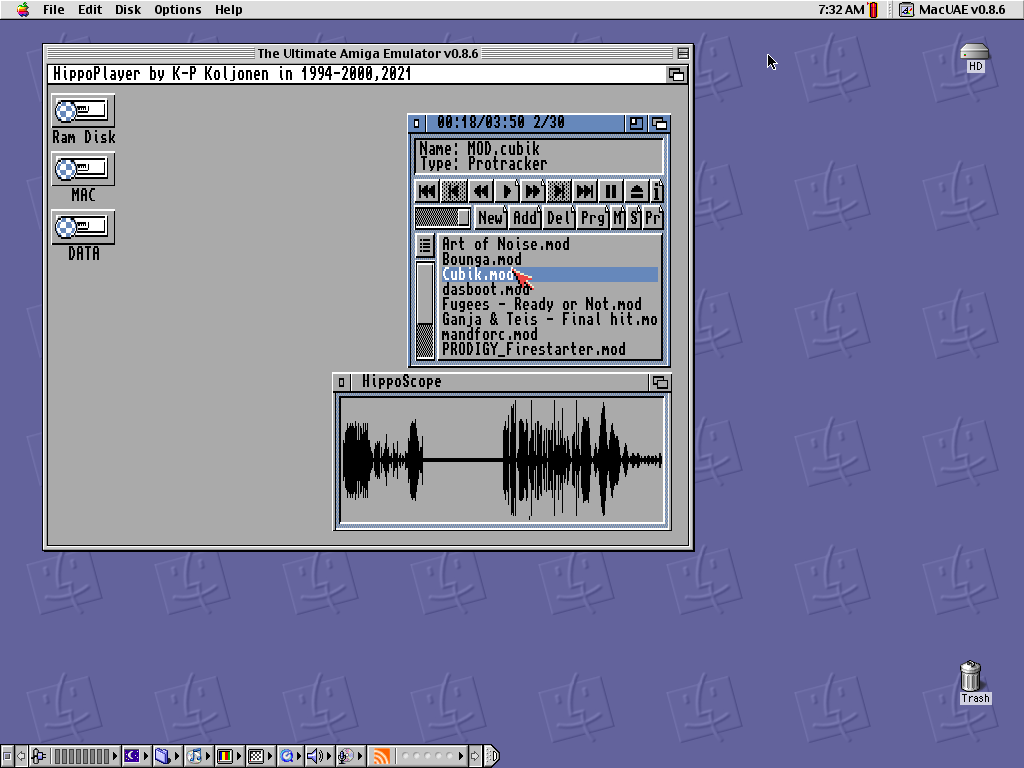The height and width of the screenshot is (768, 1024).
Task: Select Bounga.mod in playlist
Action: (550, 259)
